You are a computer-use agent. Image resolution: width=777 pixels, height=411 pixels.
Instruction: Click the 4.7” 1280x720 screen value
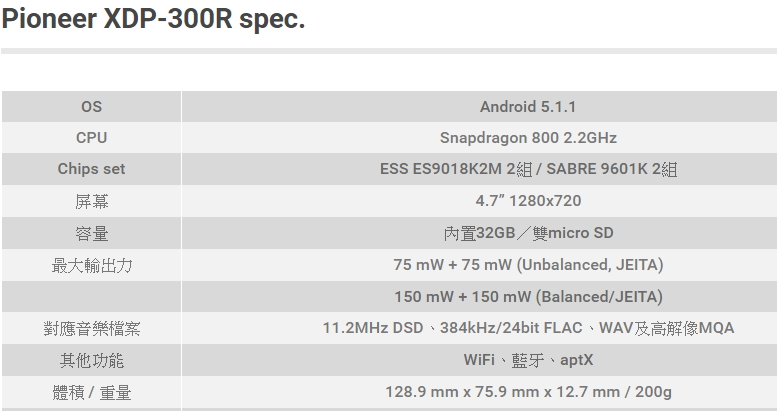(x=528, y=200)
